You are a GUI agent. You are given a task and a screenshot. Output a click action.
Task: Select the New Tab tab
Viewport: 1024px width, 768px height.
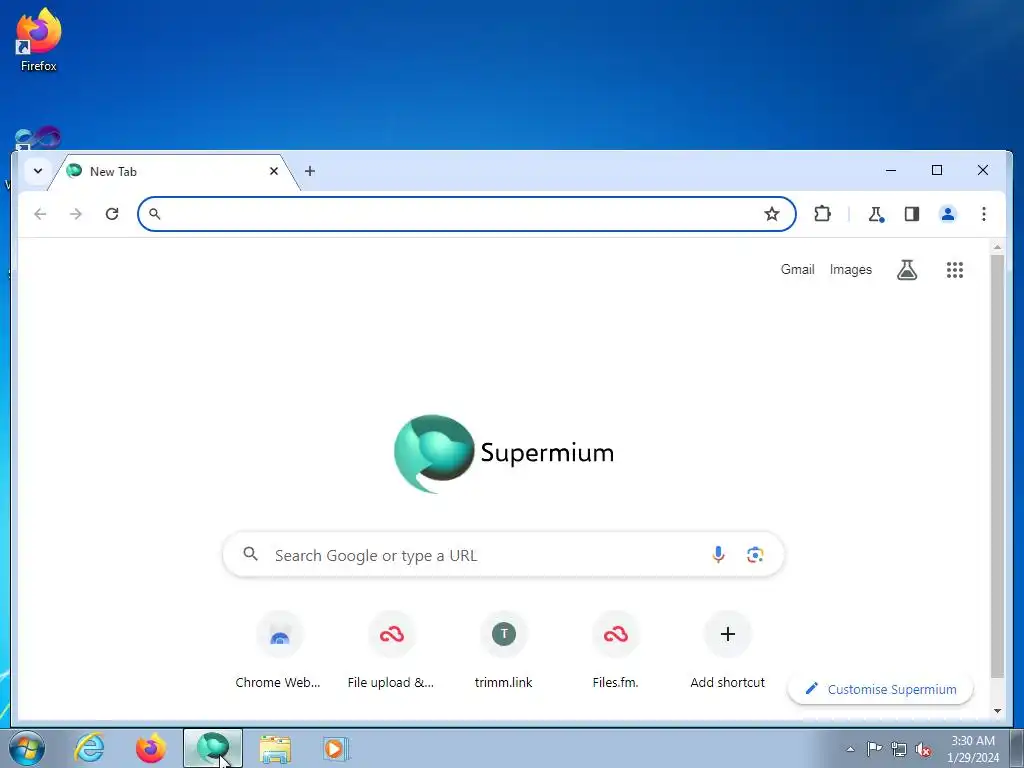(x=173, y=172)
